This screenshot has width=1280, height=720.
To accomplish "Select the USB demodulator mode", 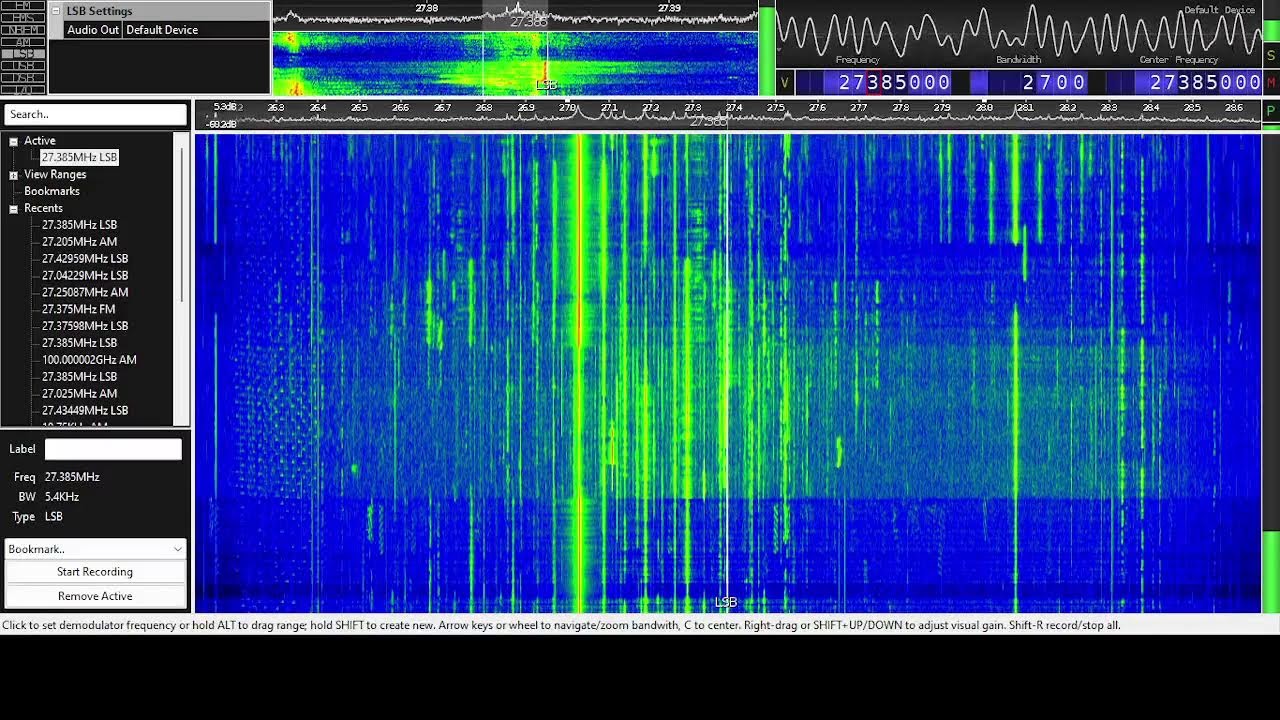I will [23, 65].
